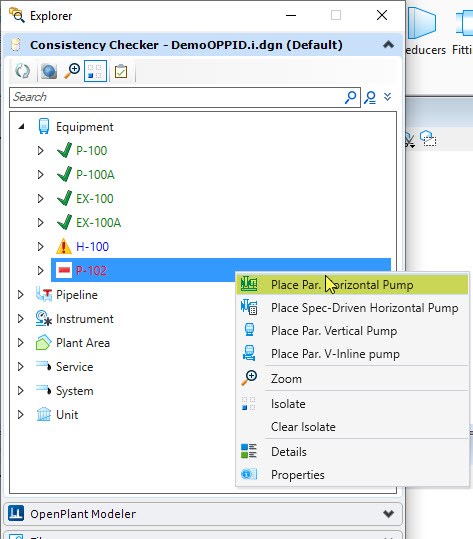Click the refresh icon in Consistency Checker toolbar

23,72
